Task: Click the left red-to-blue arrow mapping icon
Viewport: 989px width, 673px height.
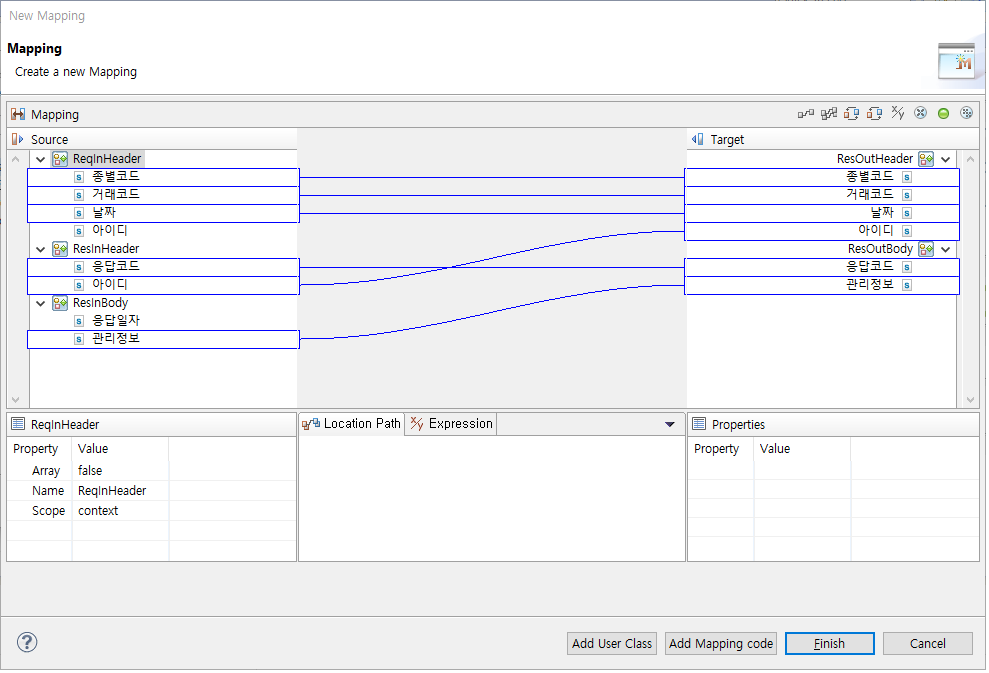Action: pos(851,113)
